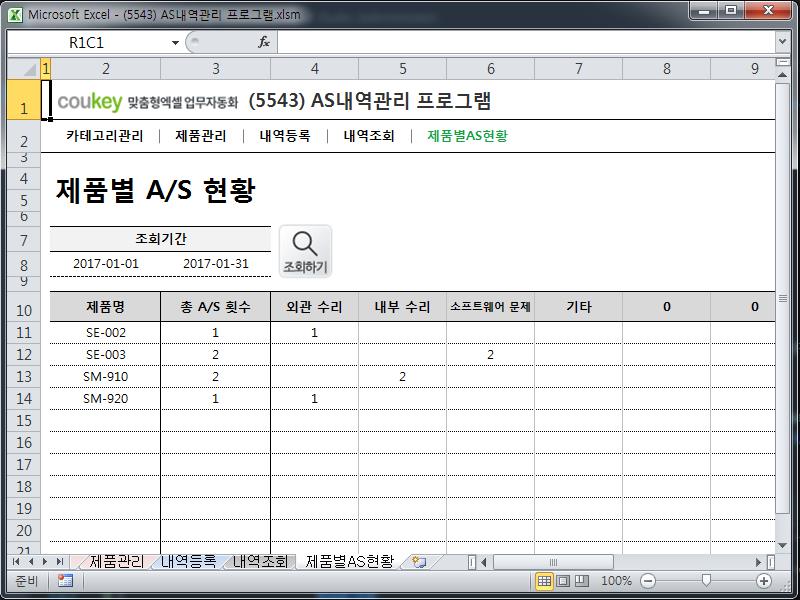800x600 pixels.
Task: Click the select all corner triangle
Action: [24, 68]
